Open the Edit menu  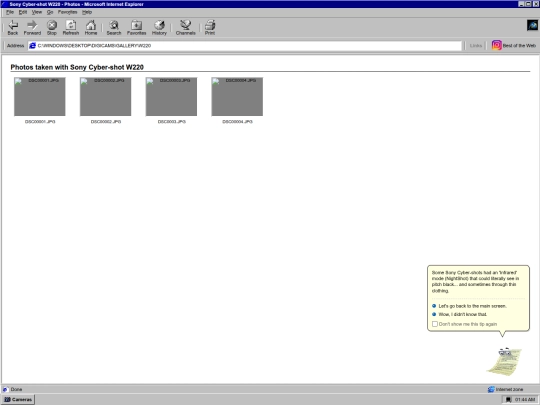coord(23,12)
